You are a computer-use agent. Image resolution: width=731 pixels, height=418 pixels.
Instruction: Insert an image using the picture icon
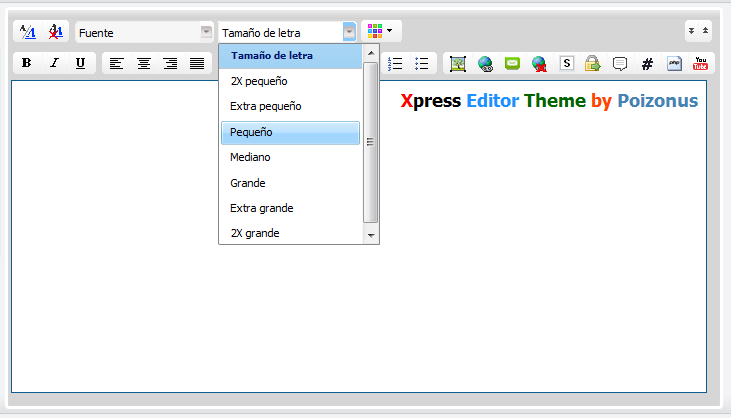coord(458,63)
